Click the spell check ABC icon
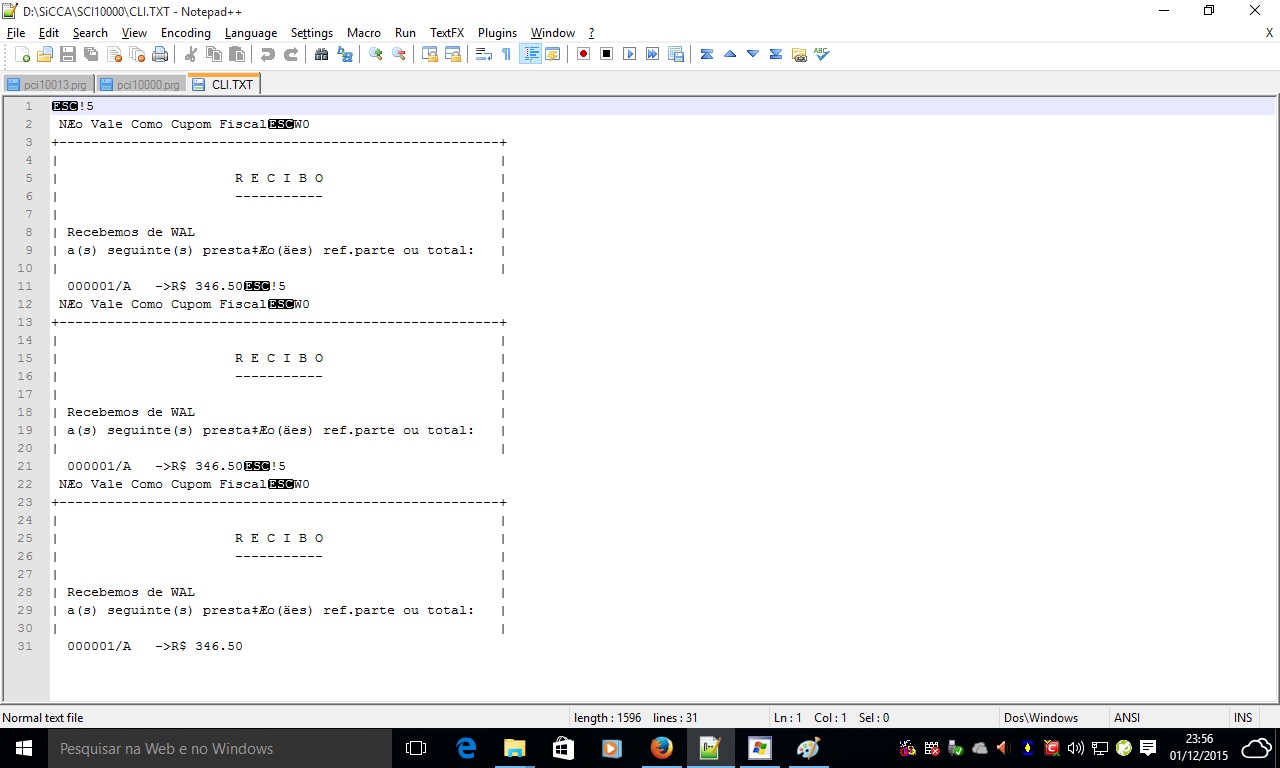This screenshot has width=1280, height=768. click(822, 54)
